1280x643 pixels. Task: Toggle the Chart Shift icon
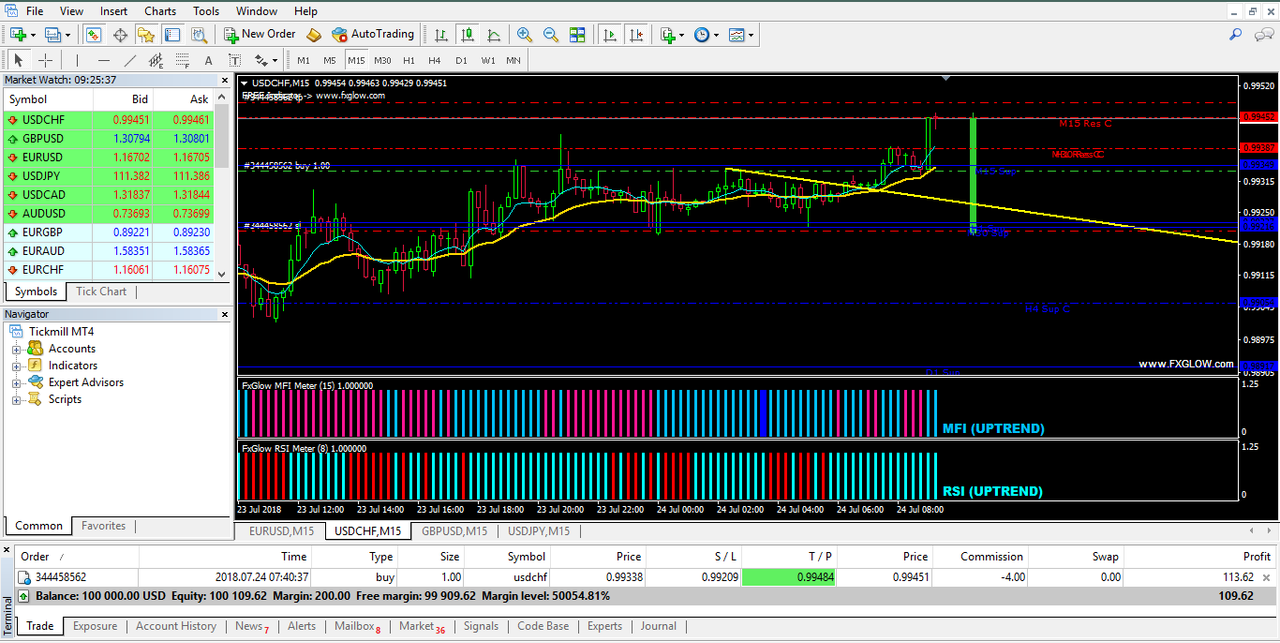tap(636, 34)
